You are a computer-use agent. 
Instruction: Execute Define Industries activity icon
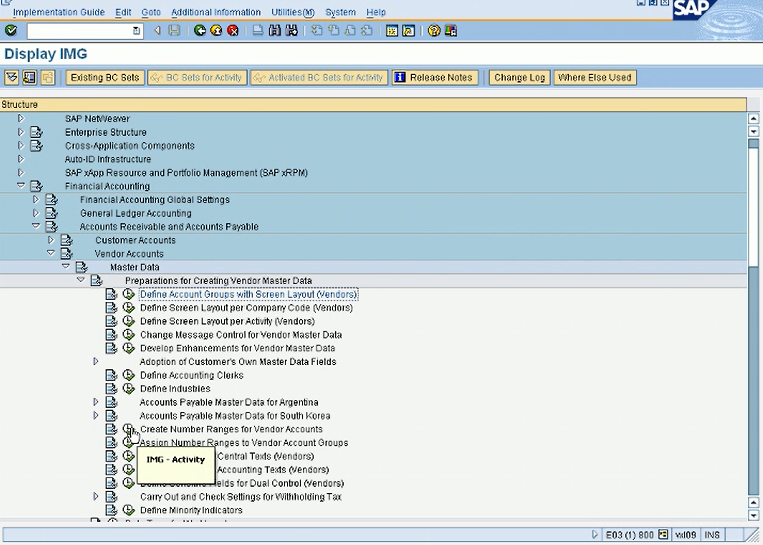coord(128,388)
